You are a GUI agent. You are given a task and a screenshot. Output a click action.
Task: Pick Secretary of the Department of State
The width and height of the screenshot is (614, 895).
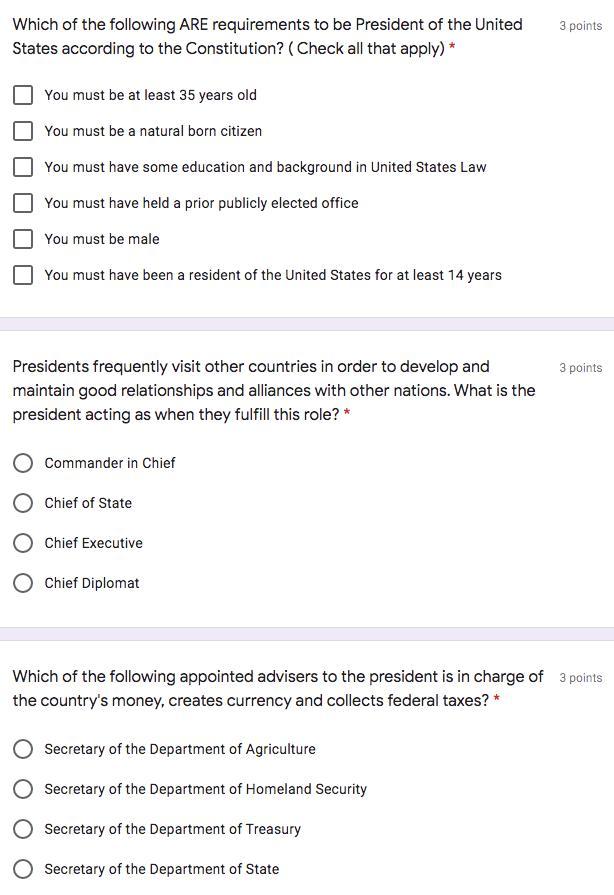(x=23, y=869)
